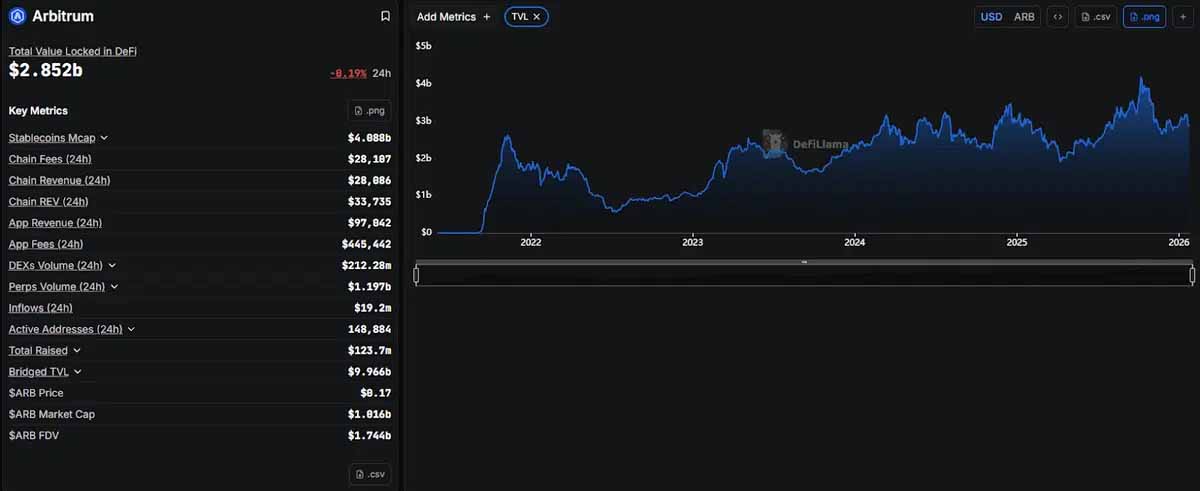Expand the Perps Volume (24h) row

point(114,287)
